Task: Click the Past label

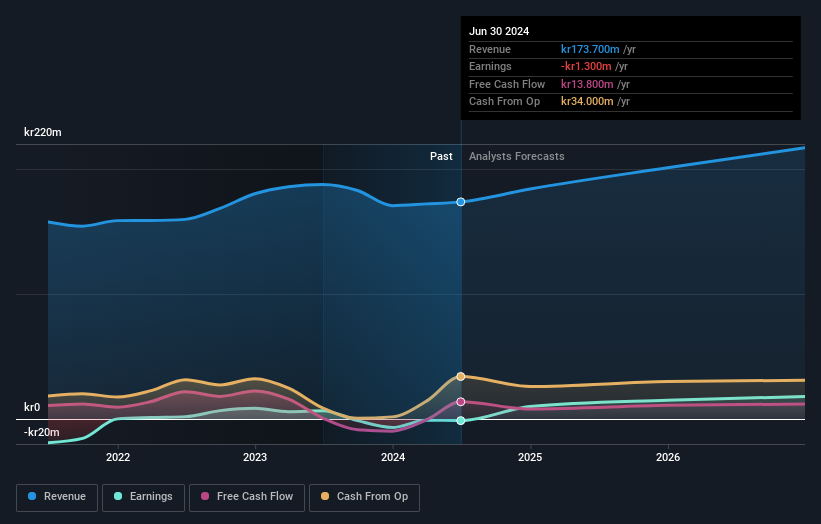Action: [441, 156]
